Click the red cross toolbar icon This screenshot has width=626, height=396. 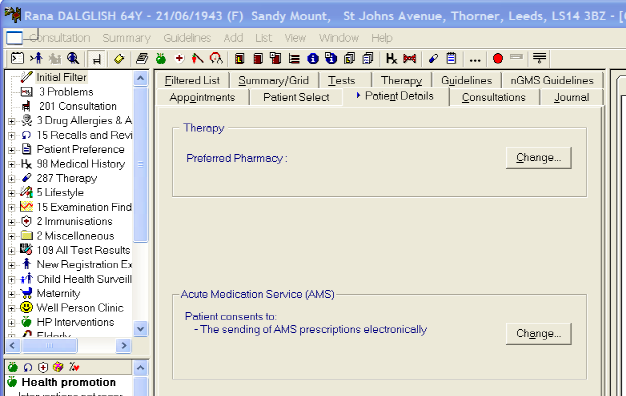179,59
